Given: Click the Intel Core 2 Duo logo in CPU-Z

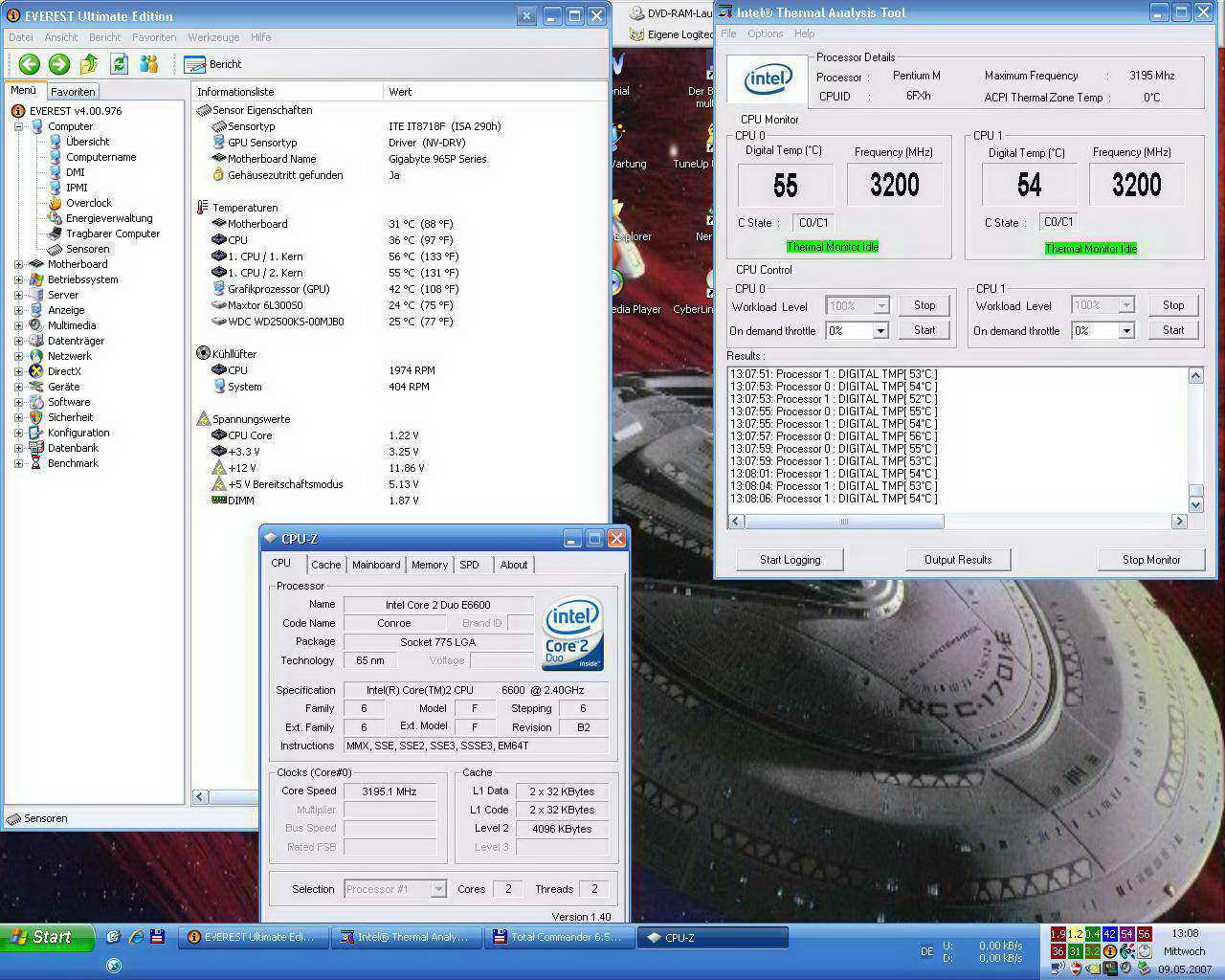Looking at the screenshot, I should 572,634.
